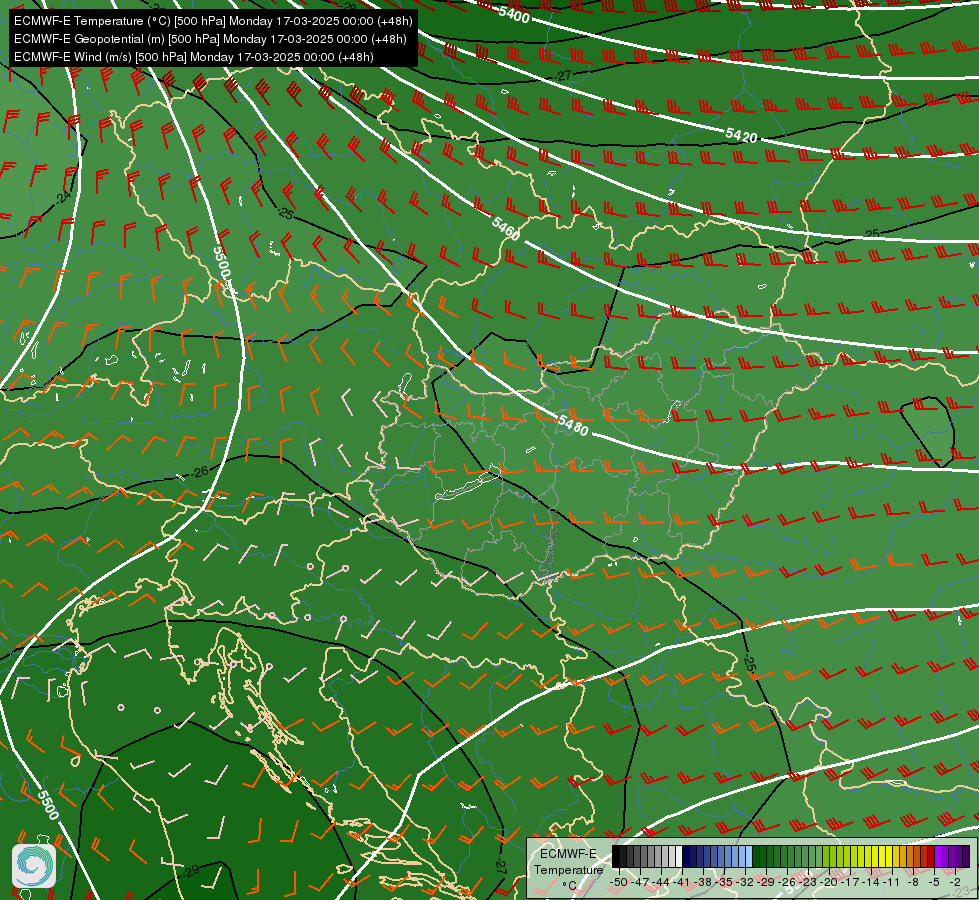This screenshot has height=900, width=979.
Task: Pick the black -50 swatch in the legend
Action: (616, 856)
